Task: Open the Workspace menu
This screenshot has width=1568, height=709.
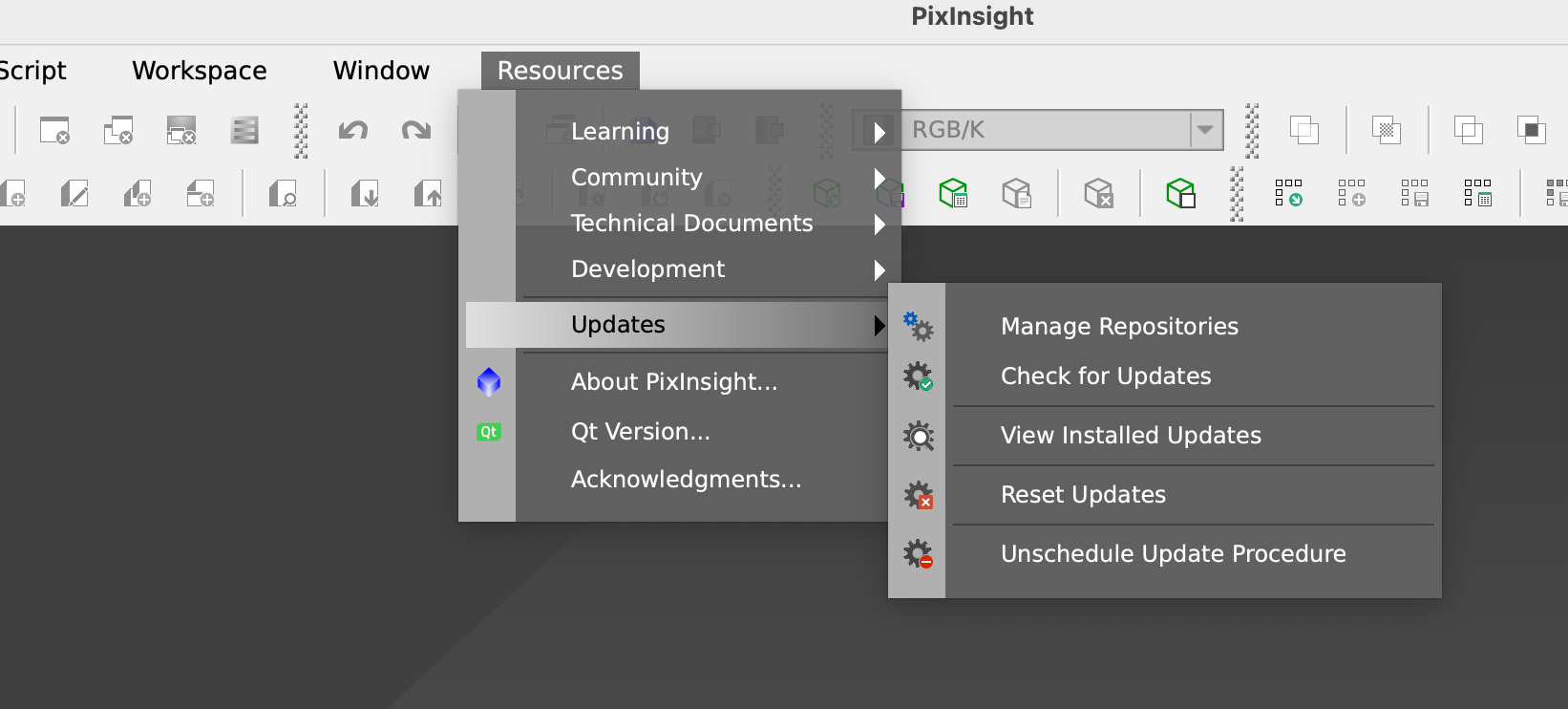Action: 200,71
